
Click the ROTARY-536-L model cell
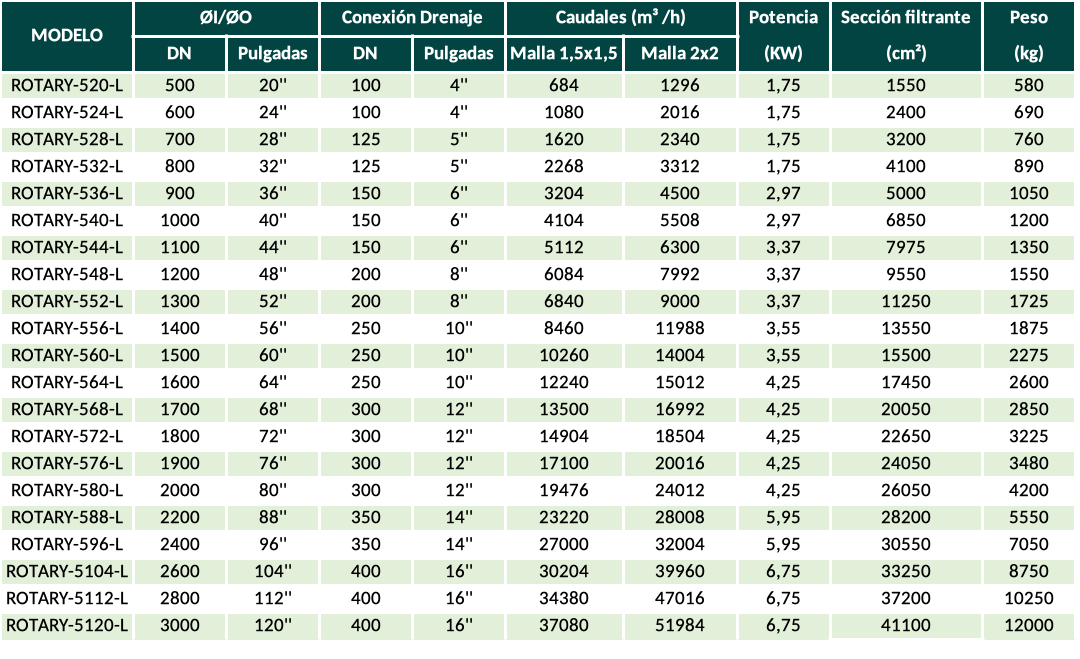(x=66, y=193)
